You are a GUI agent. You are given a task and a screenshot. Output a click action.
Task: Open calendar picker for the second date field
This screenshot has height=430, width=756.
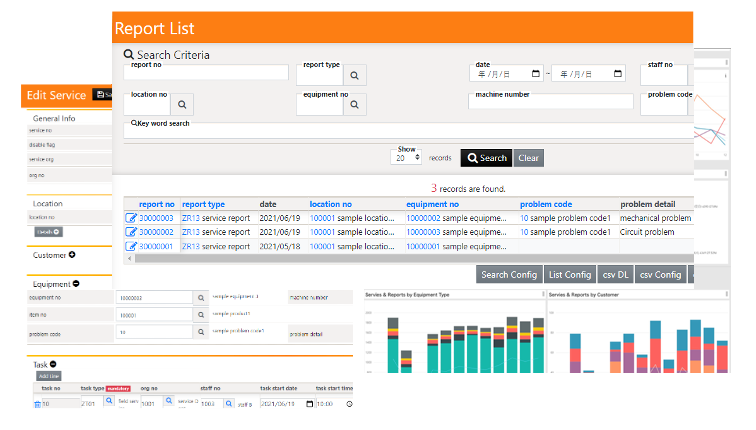click(x=617, y=74)
